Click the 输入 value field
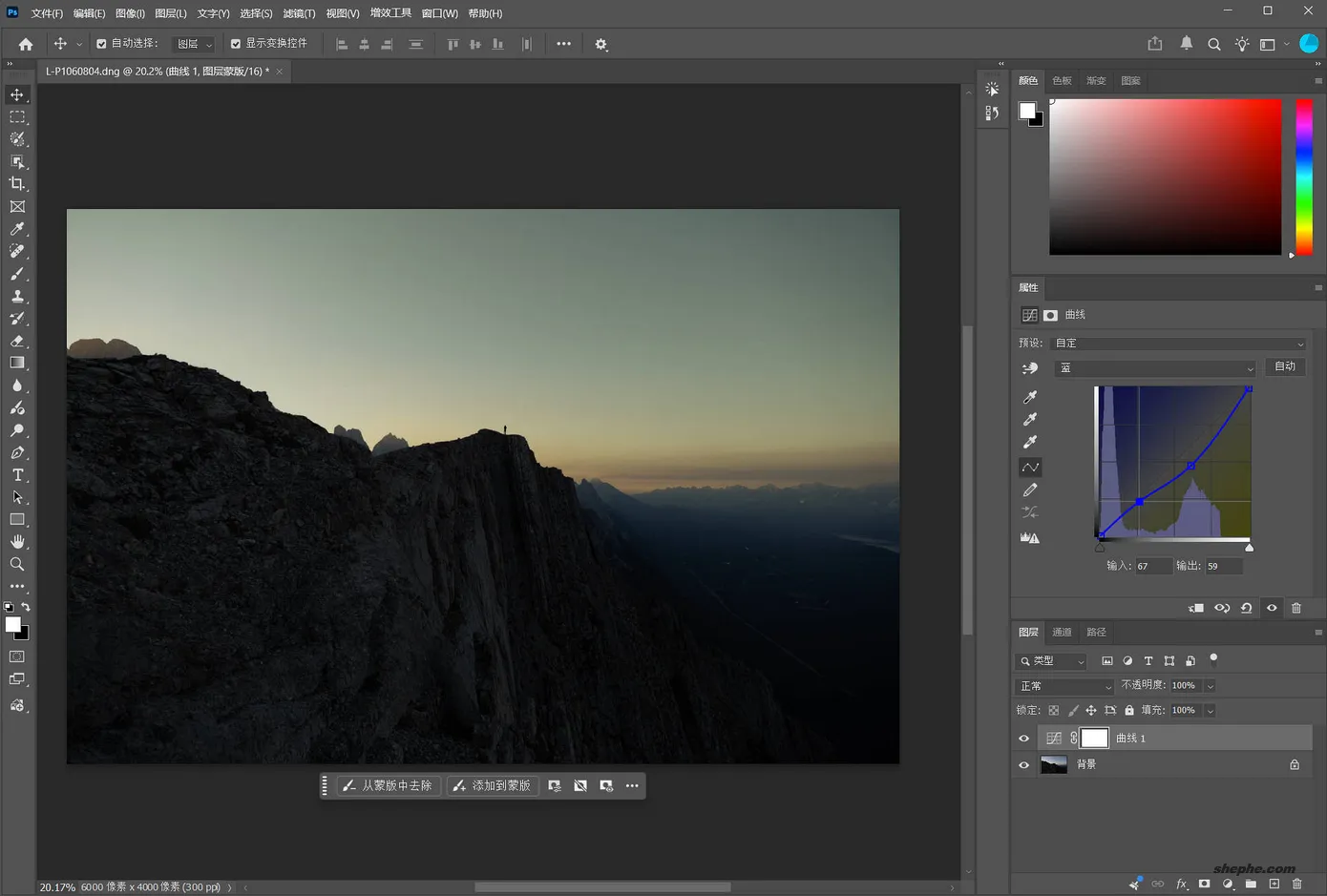1327x896 pixels. 1153,566
